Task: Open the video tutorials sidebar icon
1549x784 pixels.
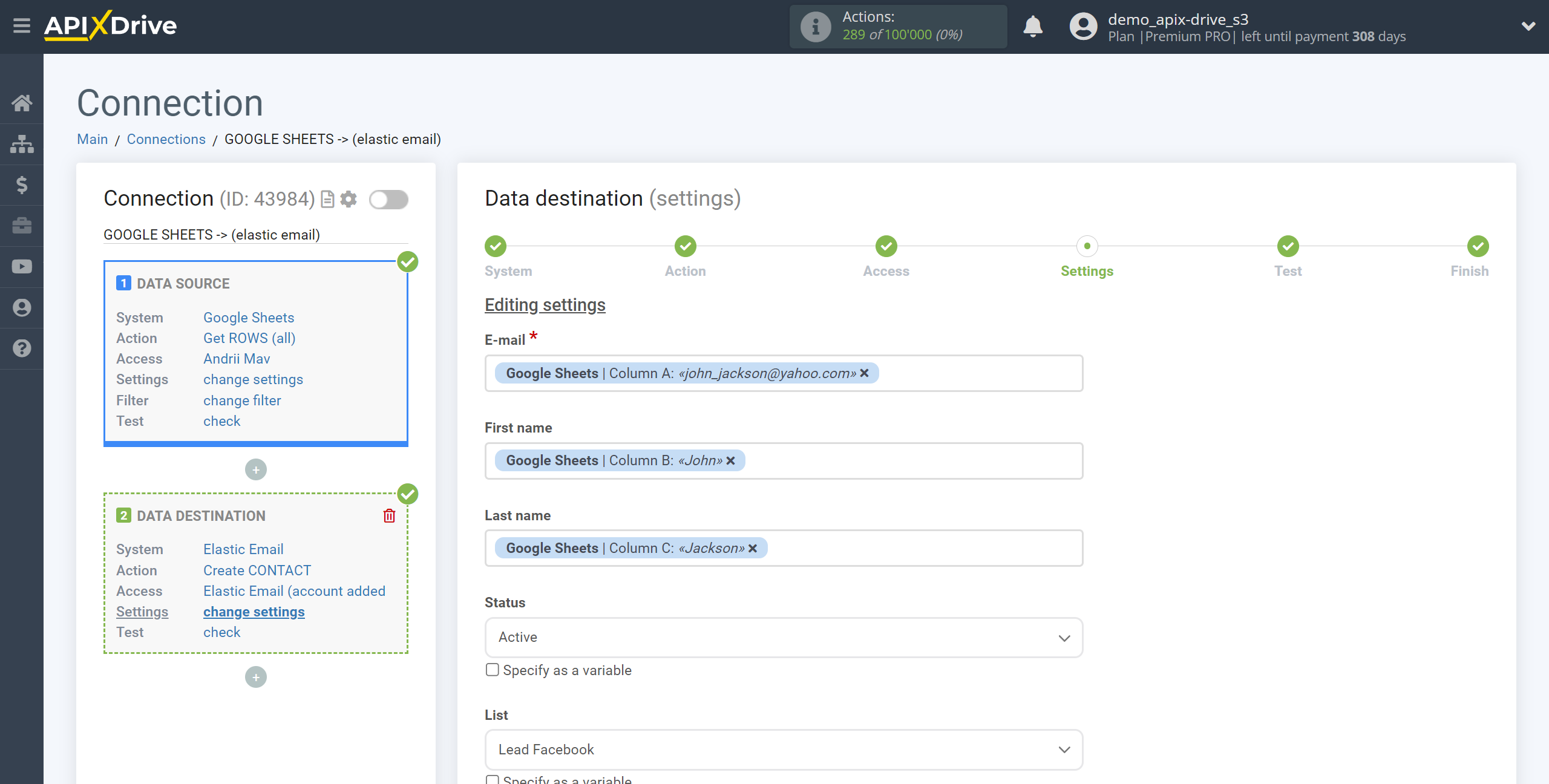Action: coord(22,267)
